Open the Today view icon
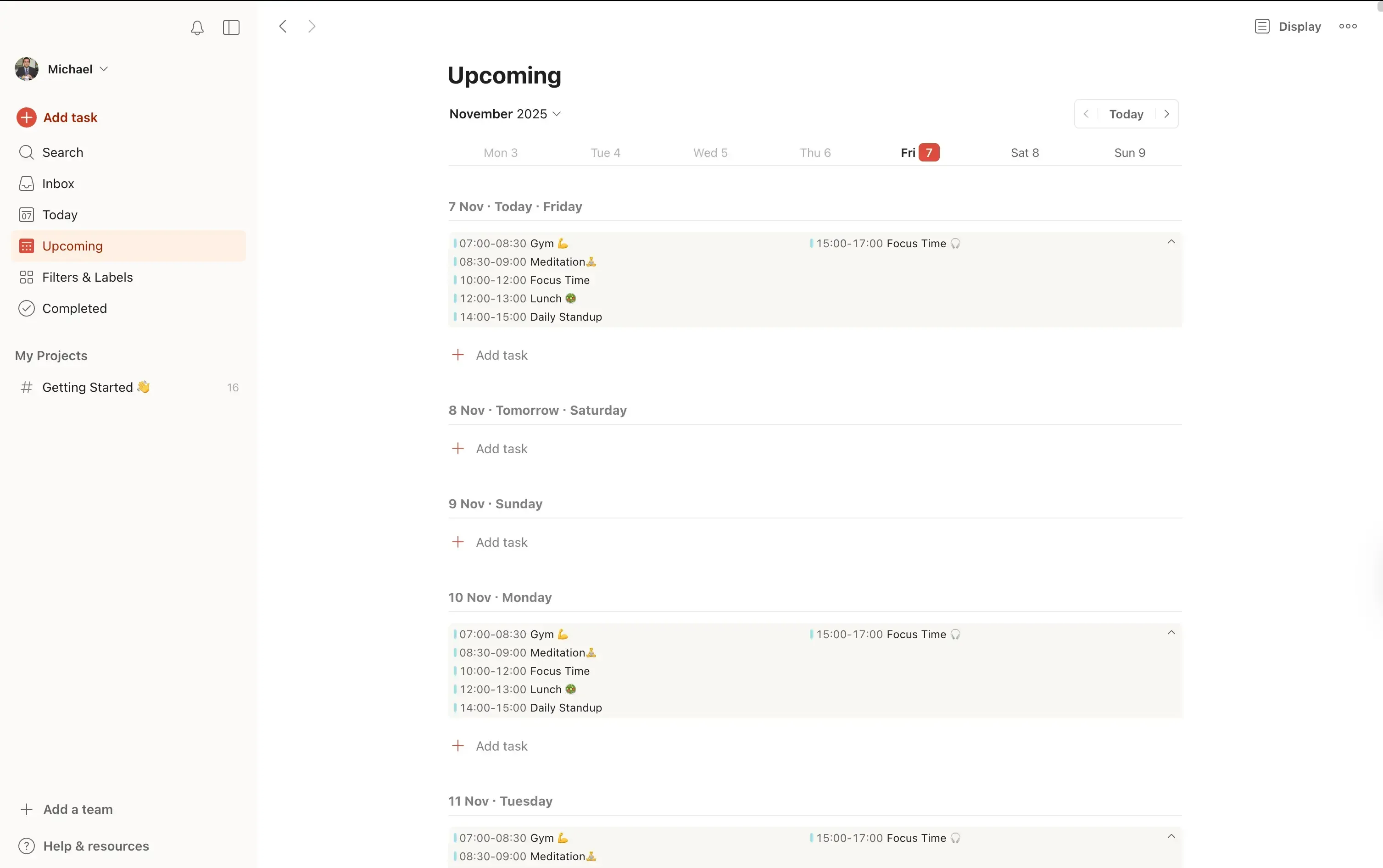Screen dimensions: 1383x868 (x=27, y=214)
